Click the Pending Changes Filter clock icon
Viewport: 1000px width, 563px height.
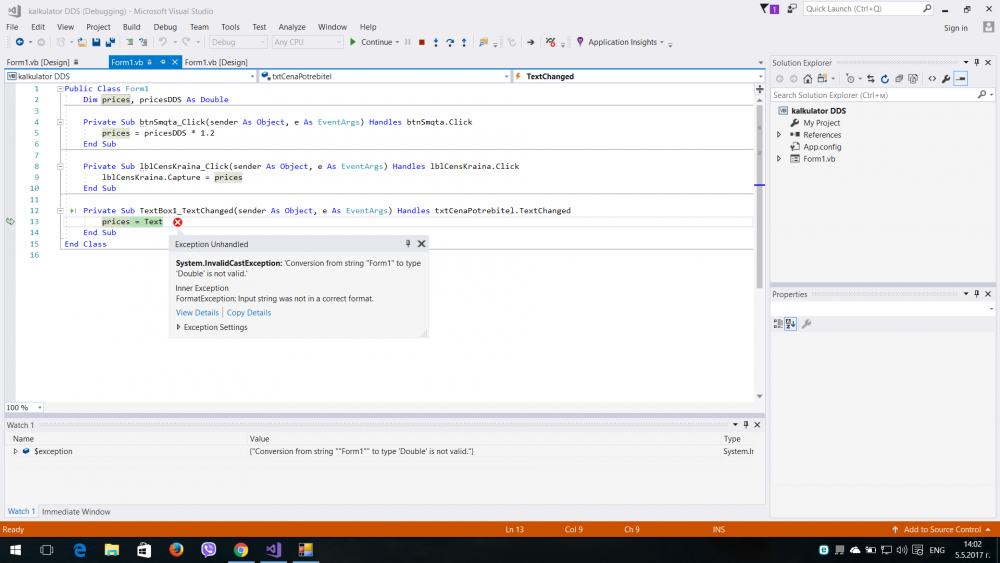click(x=849, y=79)
